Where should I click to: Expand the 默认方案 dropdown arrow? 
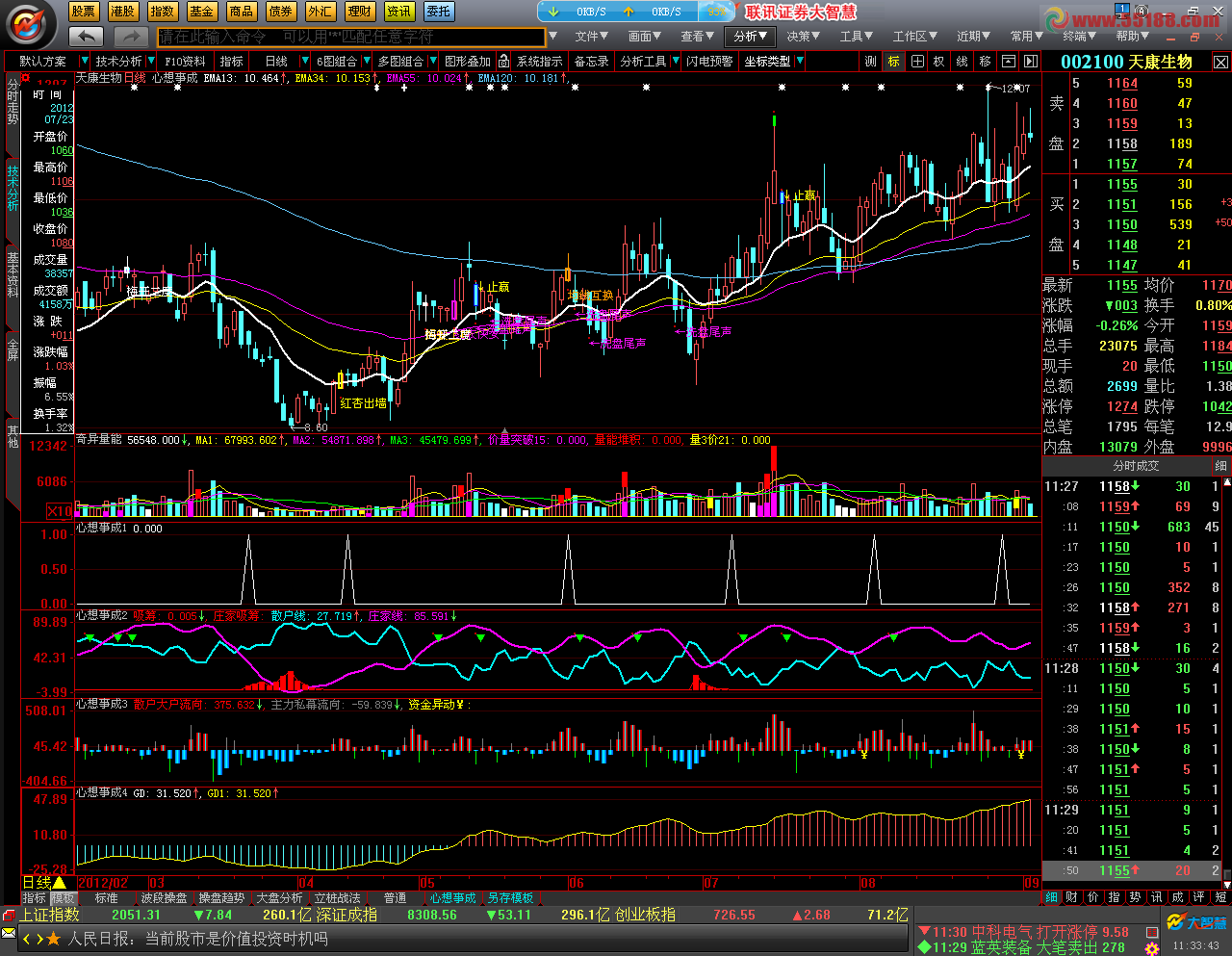(84, 61)
